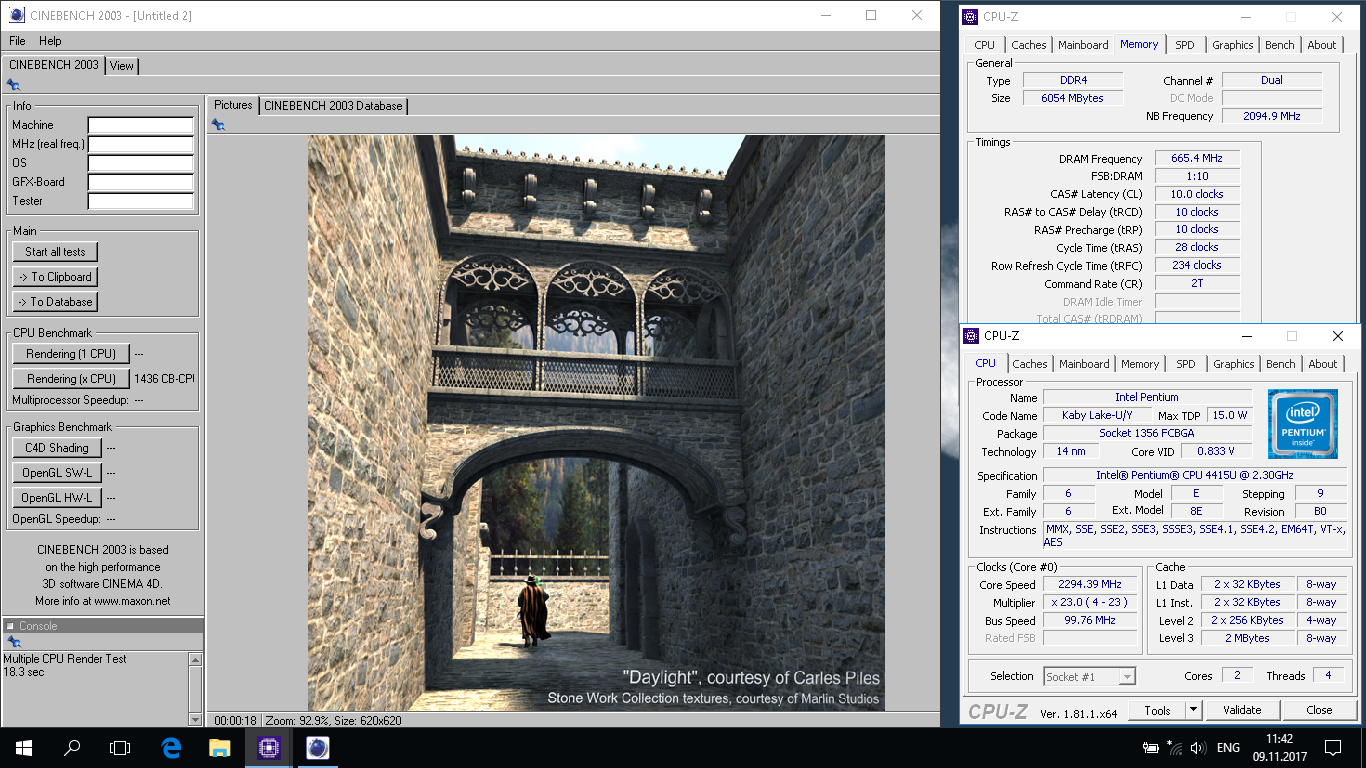
Task: Open the Help menu in CINEBENCH
Action: 50,41
